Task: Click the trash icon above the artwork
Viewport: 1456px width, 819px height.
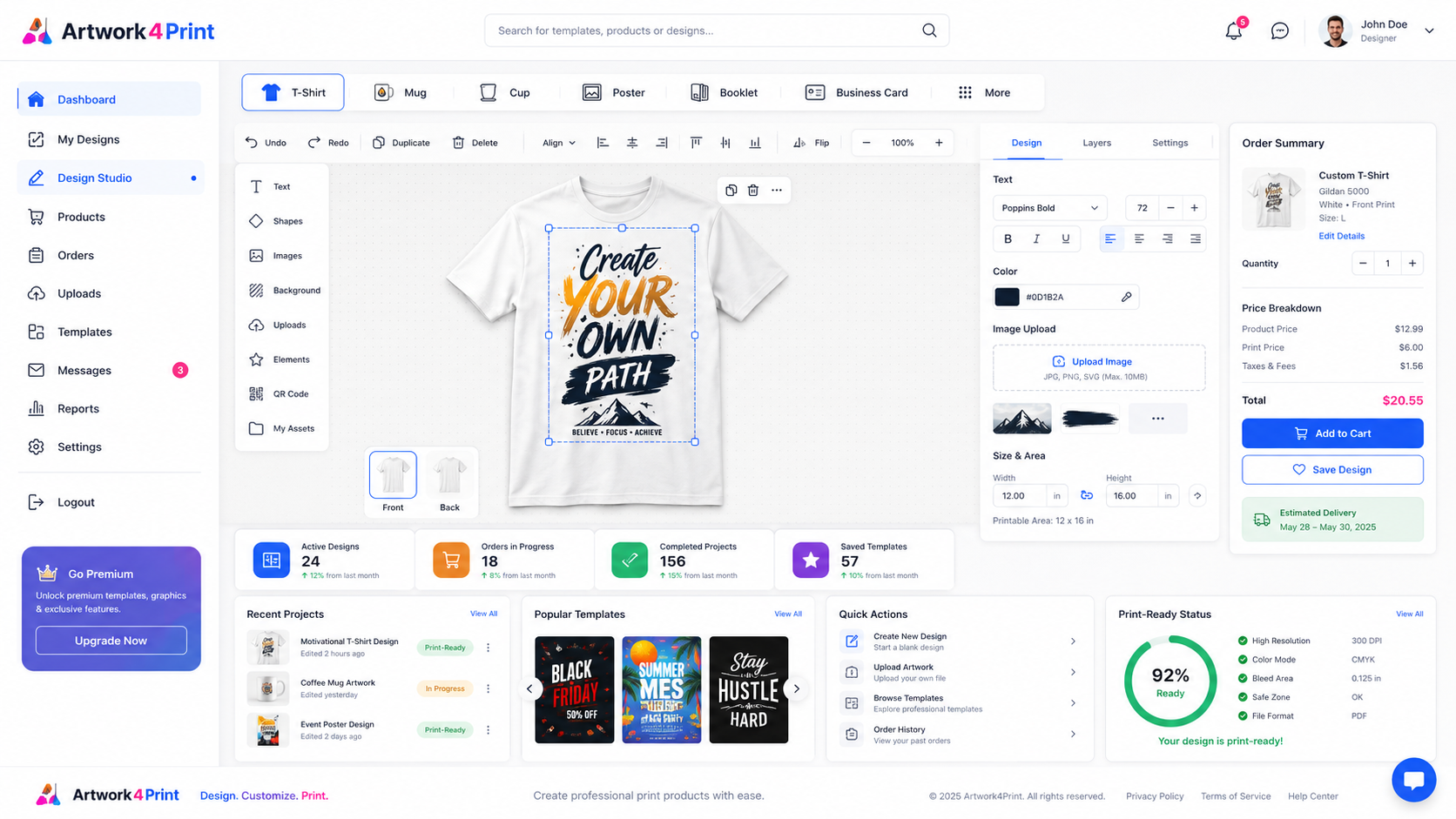Action: tap(753, 190)
